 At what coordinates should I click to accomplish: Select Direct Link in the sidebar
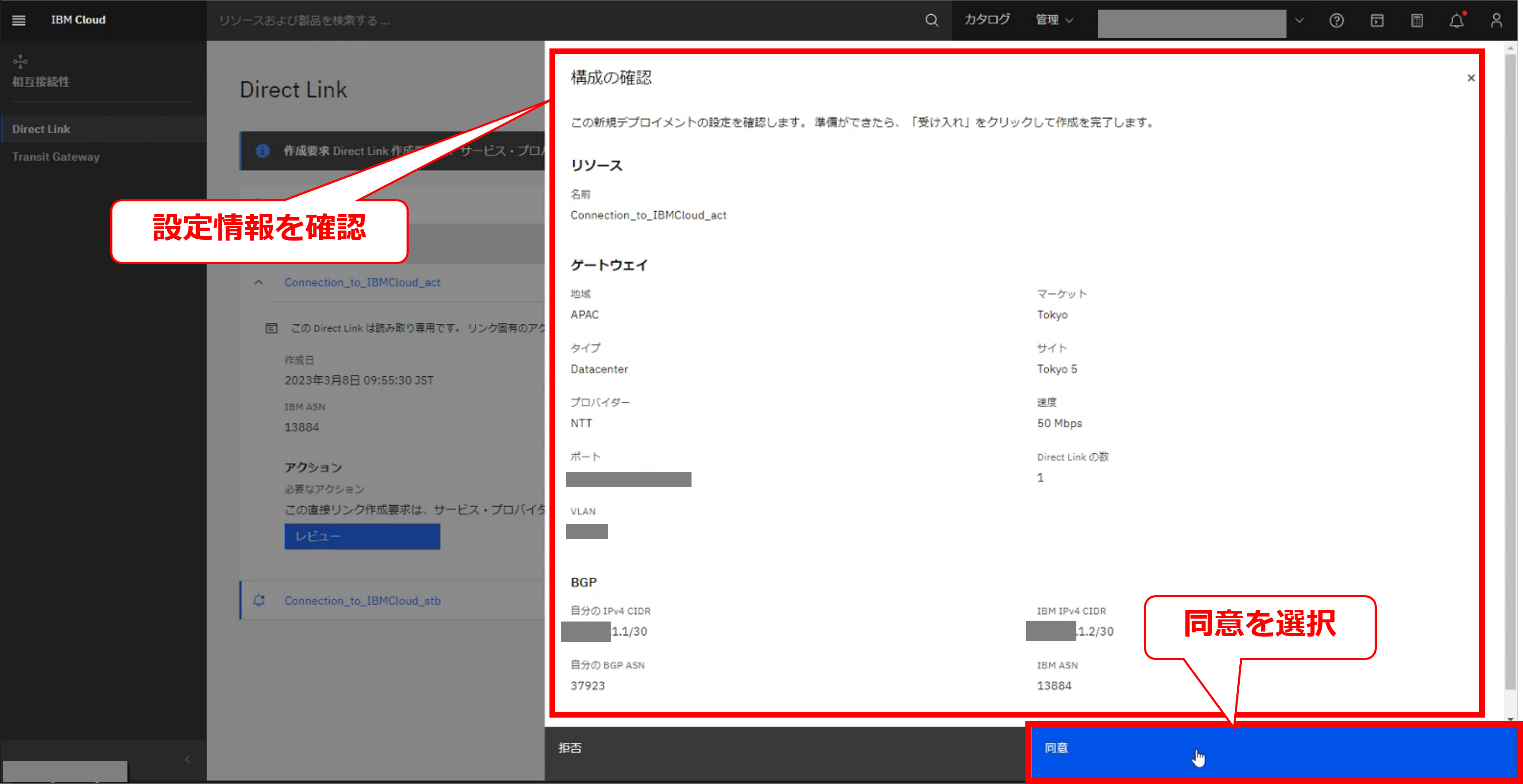click(x=41, y=129)
